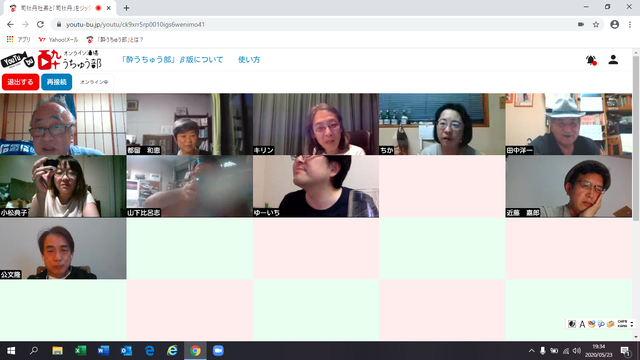This screenshot has width=640, height=360.
Task: Click Chrome icon in taskbar
Action: [195, 351]
